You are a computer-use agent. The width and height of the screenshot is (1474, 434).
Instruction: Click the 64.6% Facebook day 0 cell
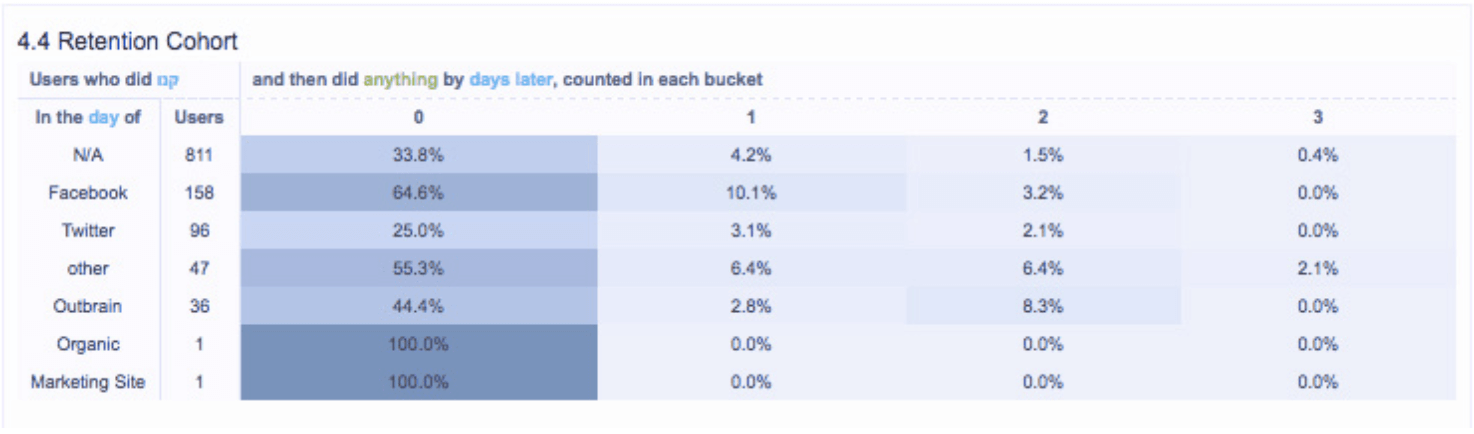[x=418, y=193]
